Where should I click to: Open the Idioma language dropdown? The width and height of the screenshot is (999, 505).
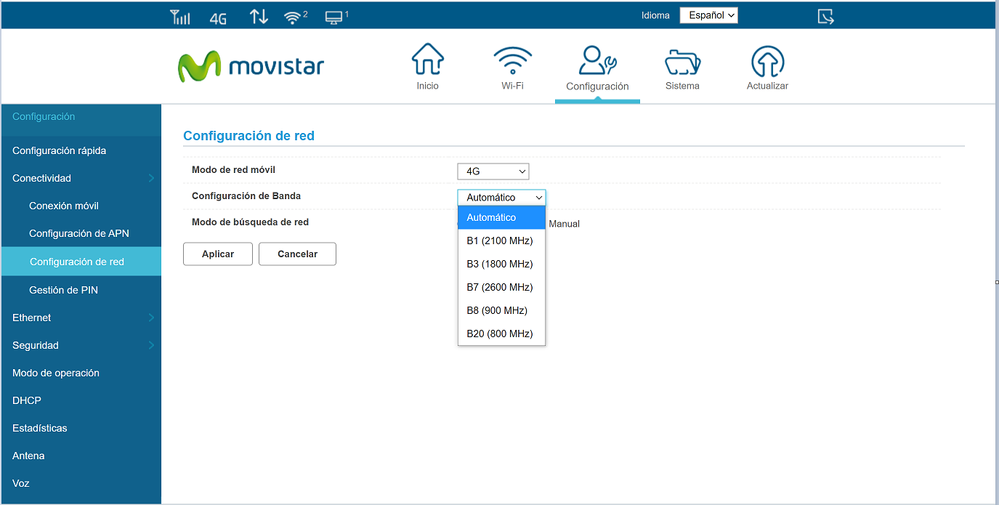point(708,16)
